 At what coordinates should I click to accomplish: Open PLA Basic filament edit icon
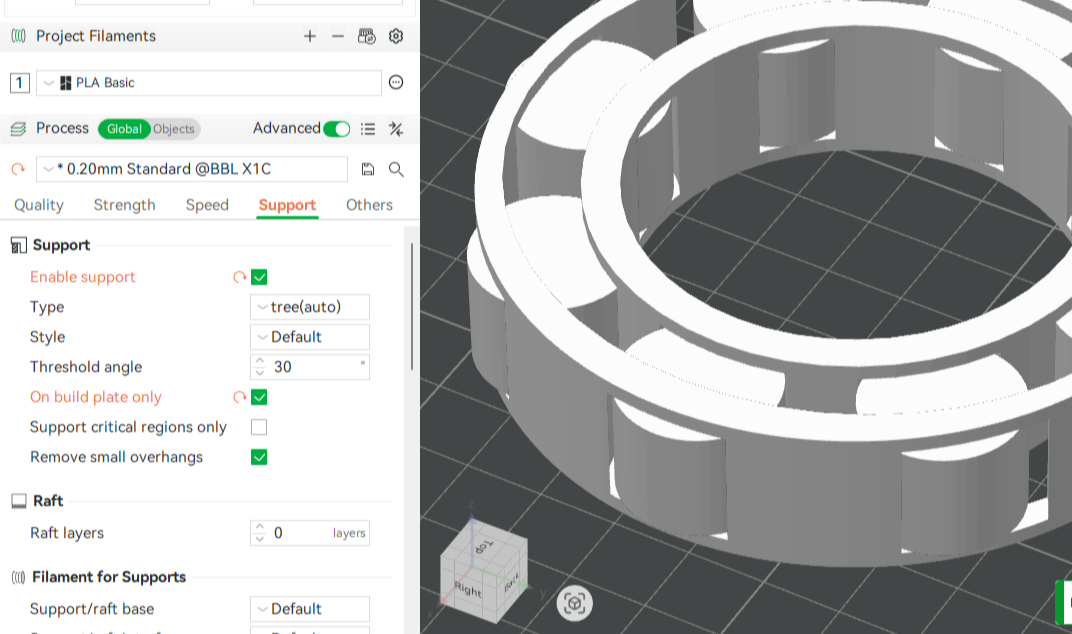point(396,83)
